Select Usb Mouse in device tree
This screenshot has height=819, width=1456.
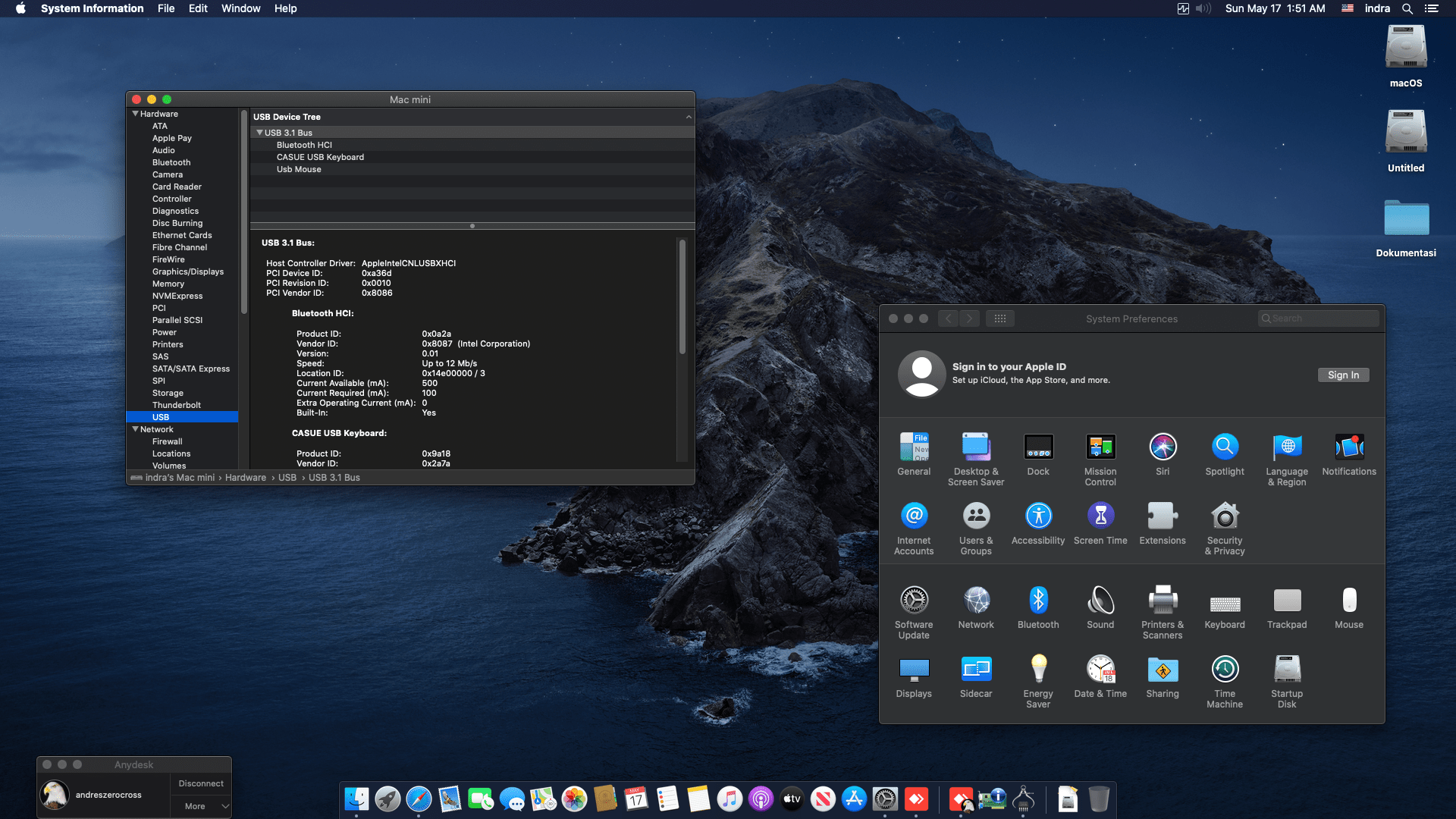click(299, 169)
